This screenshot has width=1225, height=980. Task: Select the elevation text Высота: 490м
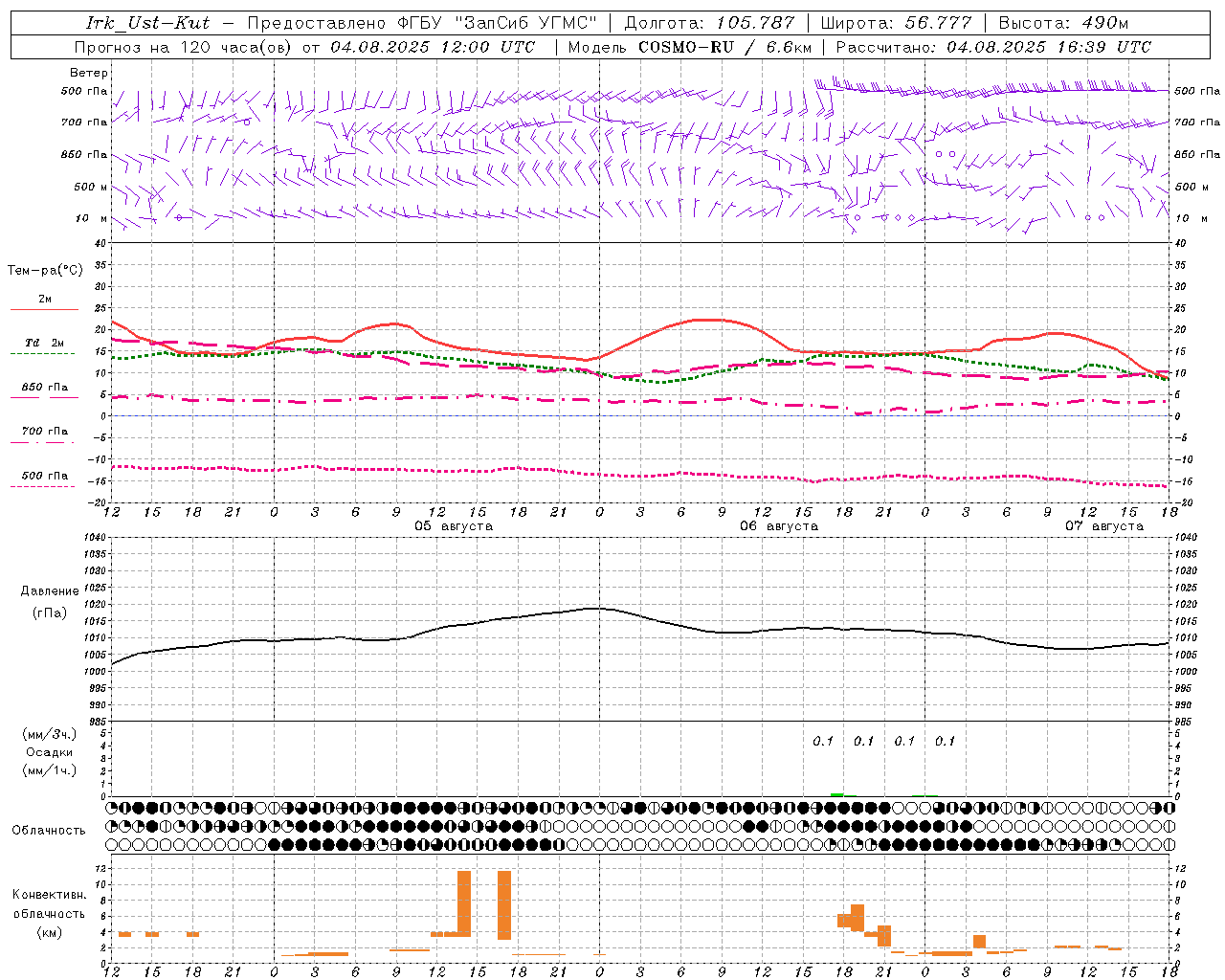tap(1064, 23)
